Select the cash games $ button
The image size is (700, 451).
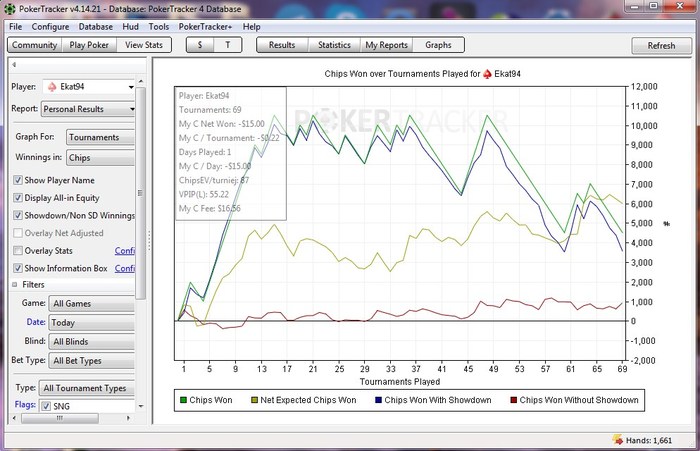coord(200,45)
